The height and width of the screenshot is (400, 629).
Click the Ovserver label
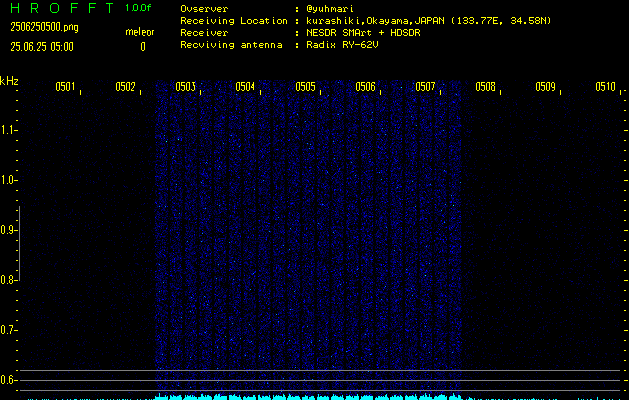[204, 9]
